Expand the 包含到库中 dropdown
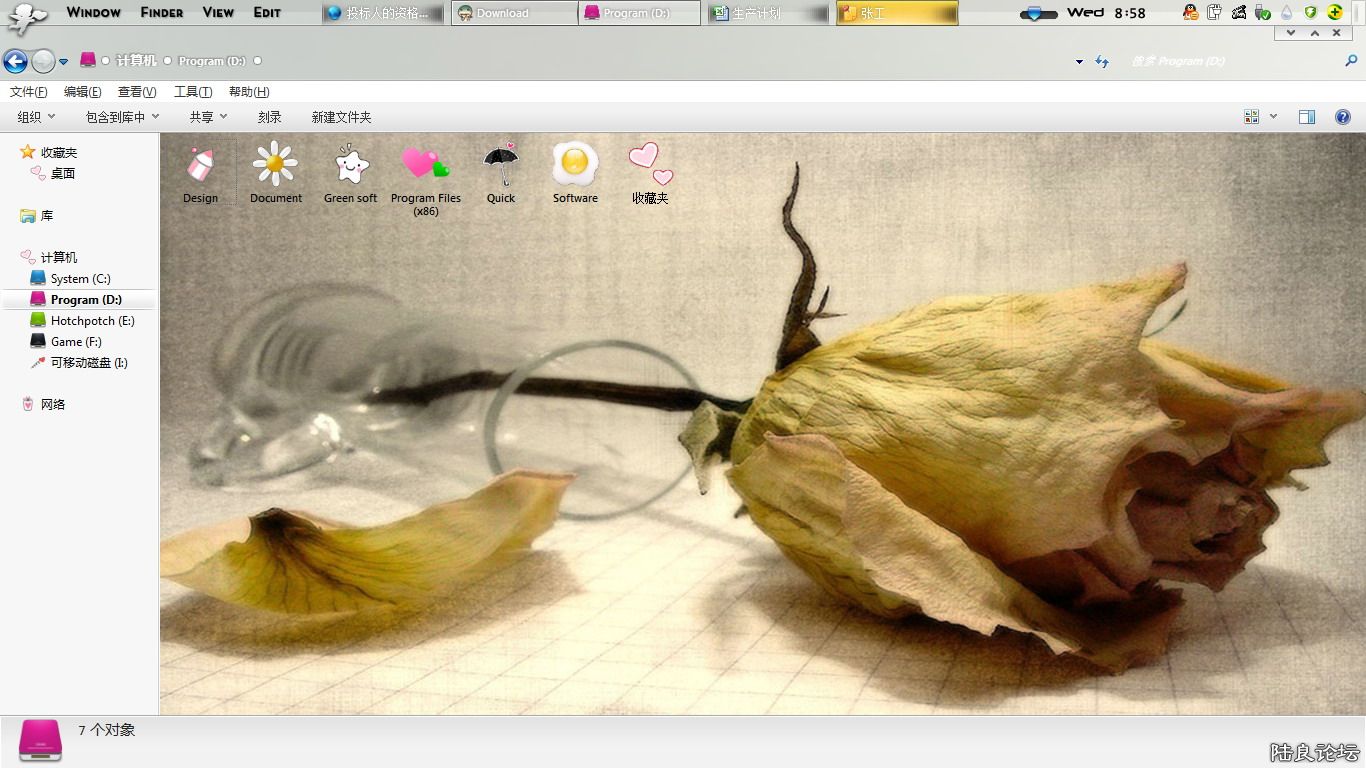Image resolution: width=1366 pixels, height=768 pixels. pyautogui.click(x=122, y=117)
